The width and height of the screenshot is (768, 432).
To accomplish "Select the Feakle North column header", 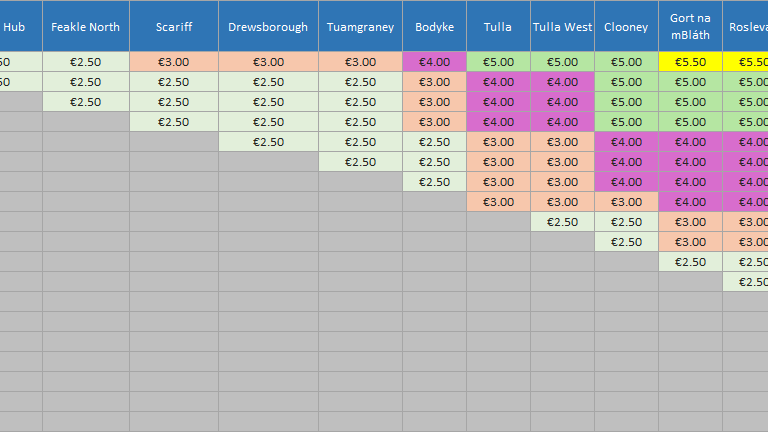I will click(86, 26).
